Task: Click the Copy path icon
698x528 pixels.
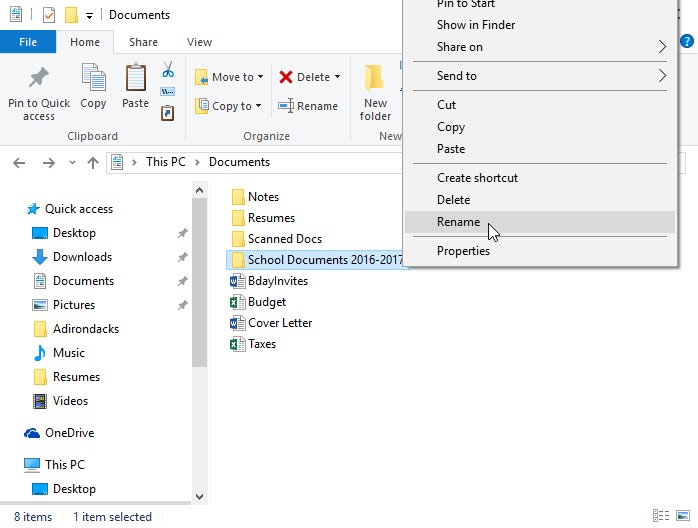Action: 167,92
